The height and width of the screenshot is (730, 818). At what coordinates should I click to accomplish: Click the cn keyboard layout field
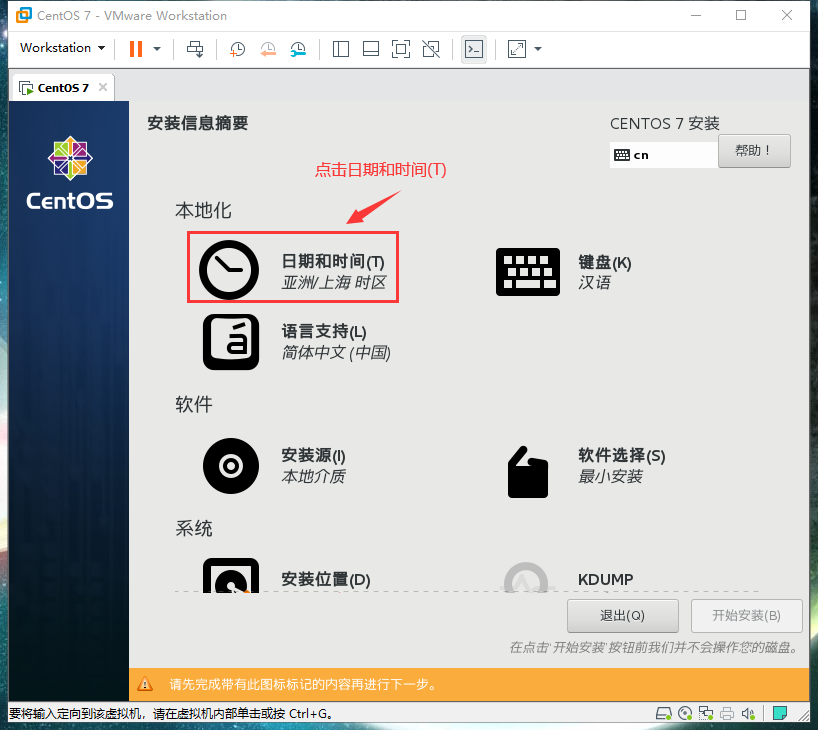[x=663, y=155]
